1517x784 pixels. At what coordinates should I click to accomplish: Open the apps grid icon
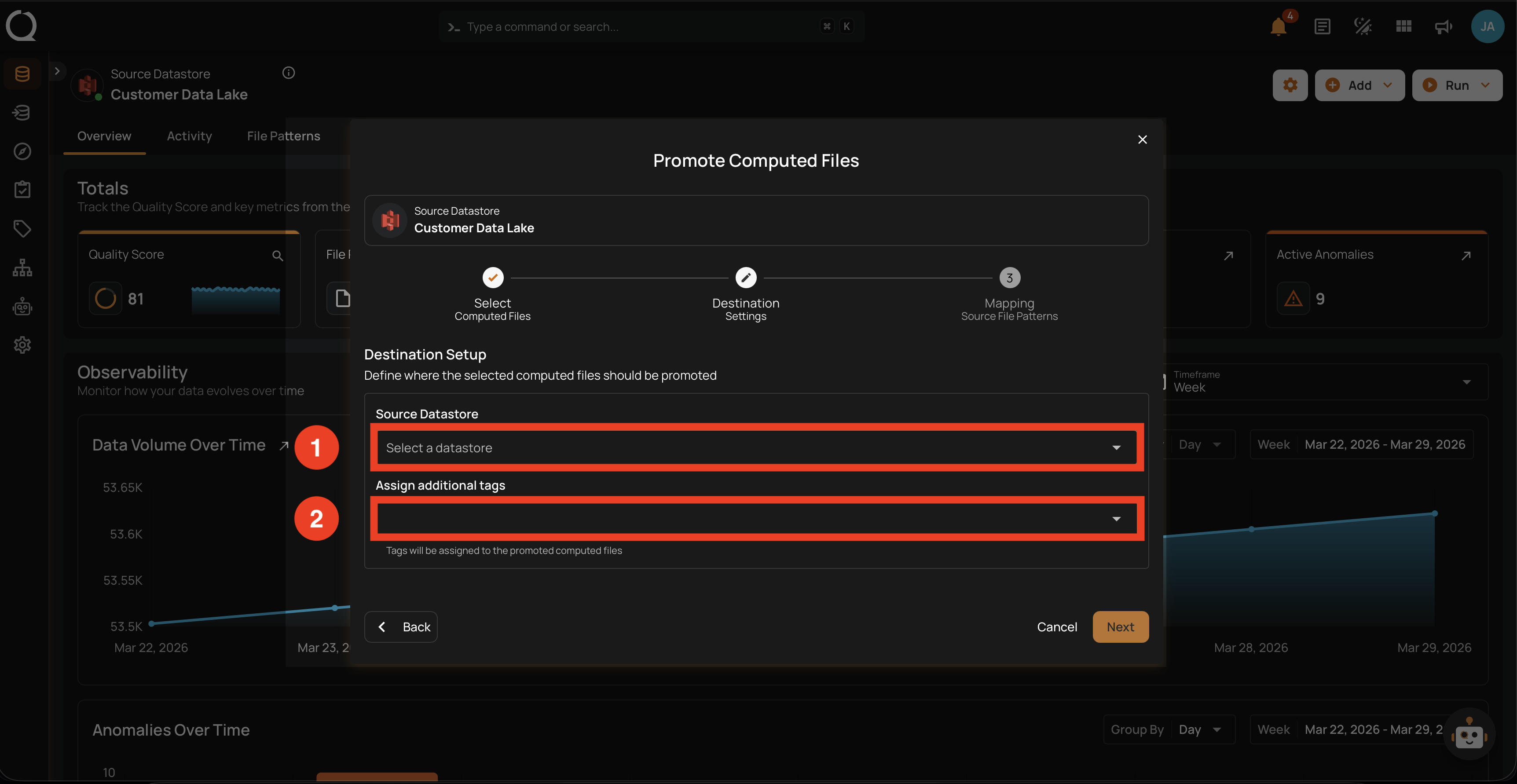point(1403,26)
